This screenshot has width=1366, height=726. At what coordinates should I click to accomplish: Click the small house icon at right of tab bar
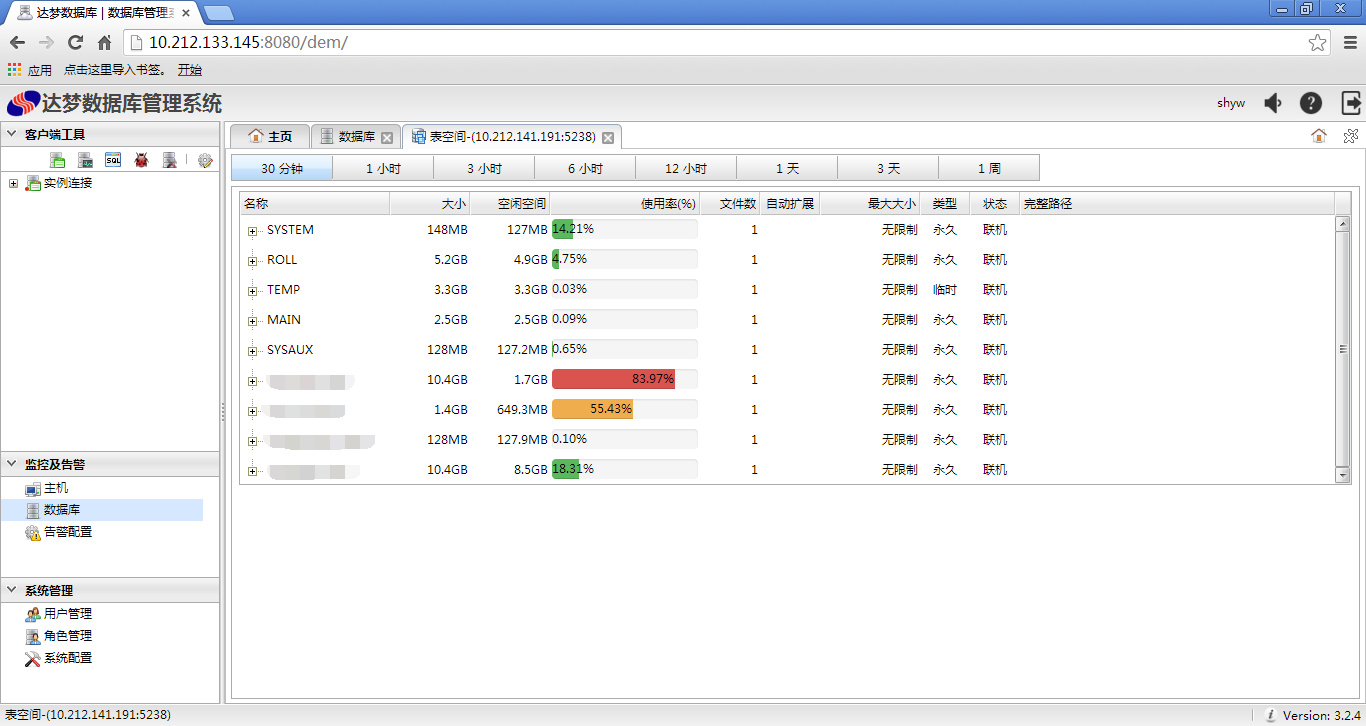tap(1319, 136)
